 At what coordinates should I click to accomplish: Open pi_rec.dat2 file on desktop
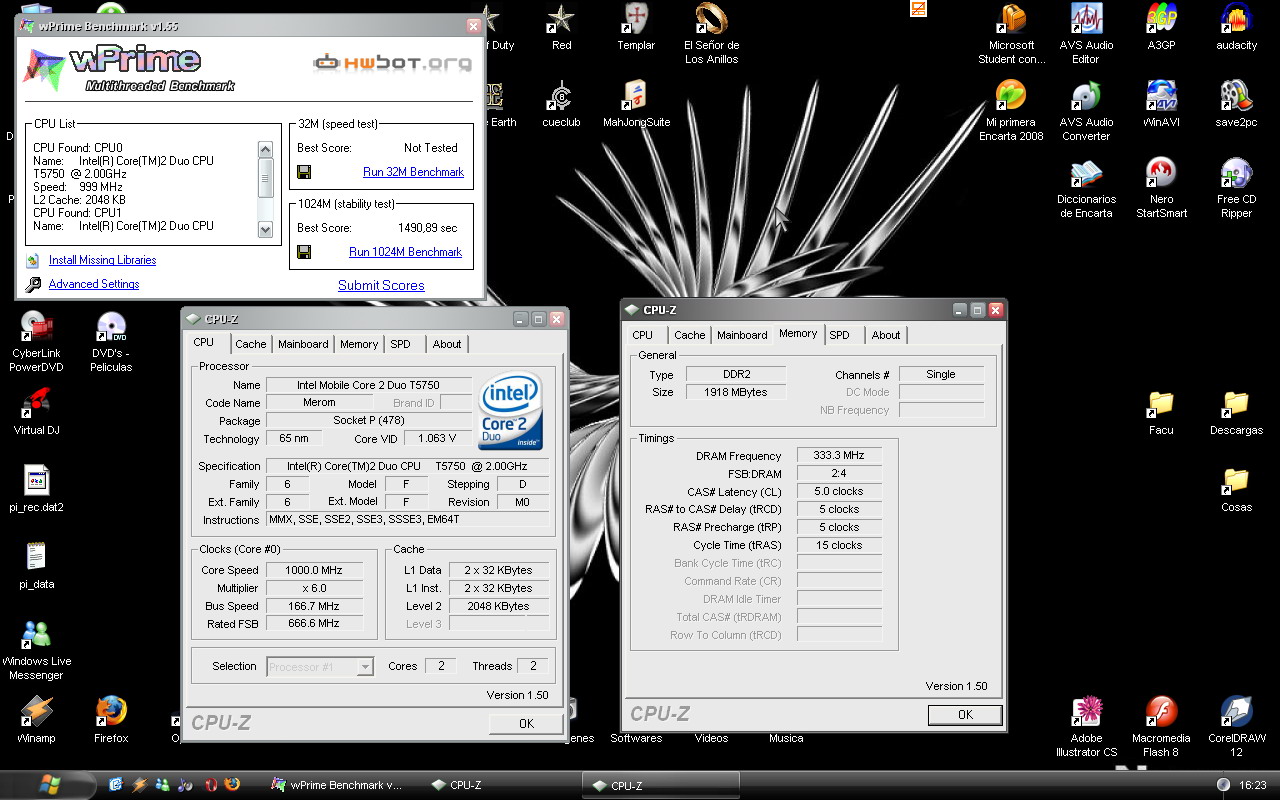click(x=37, y=489)
